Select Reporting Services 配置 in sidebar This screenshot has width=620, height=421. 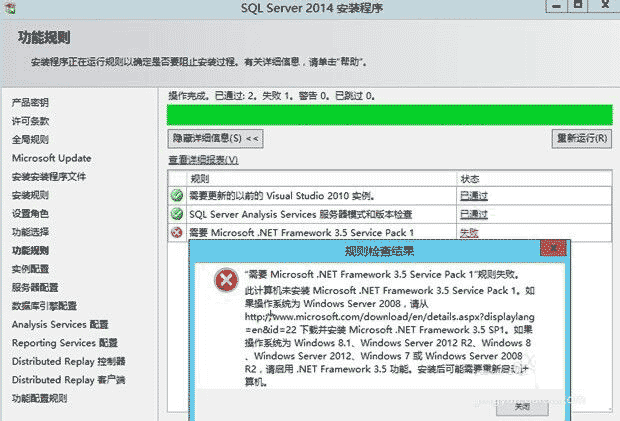[x=64, y=343]
